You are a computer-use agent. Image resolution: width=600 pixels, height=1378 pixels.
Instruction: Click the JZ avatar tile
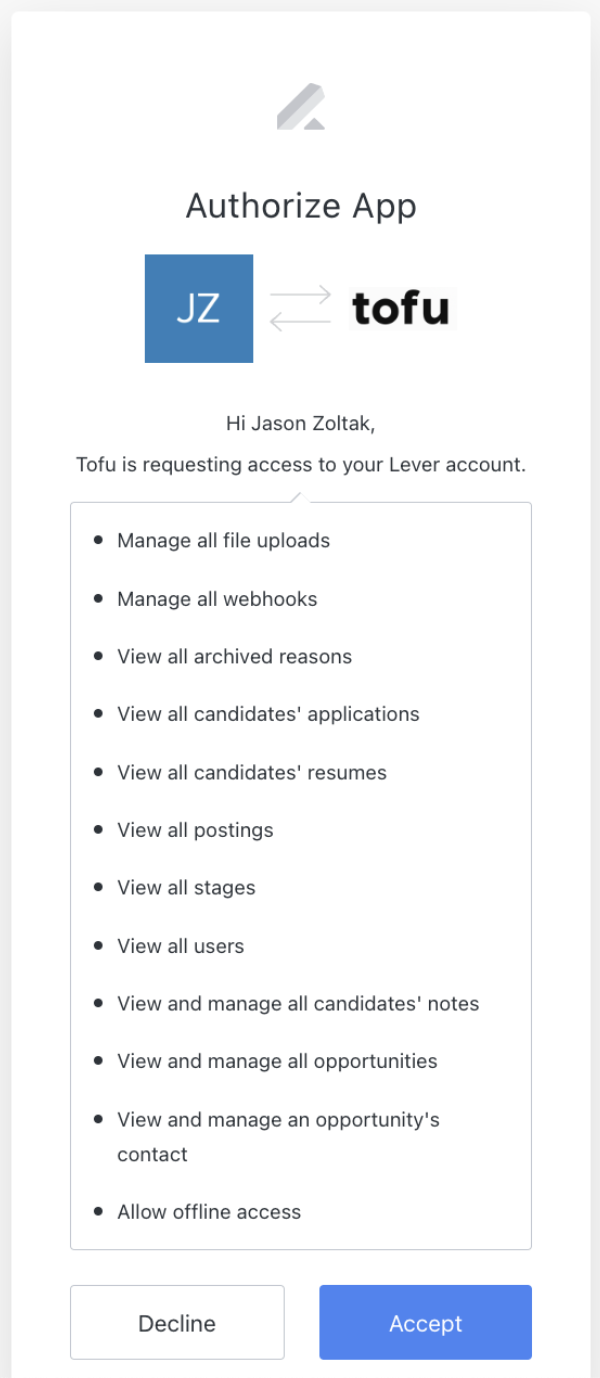coord(199,308)
